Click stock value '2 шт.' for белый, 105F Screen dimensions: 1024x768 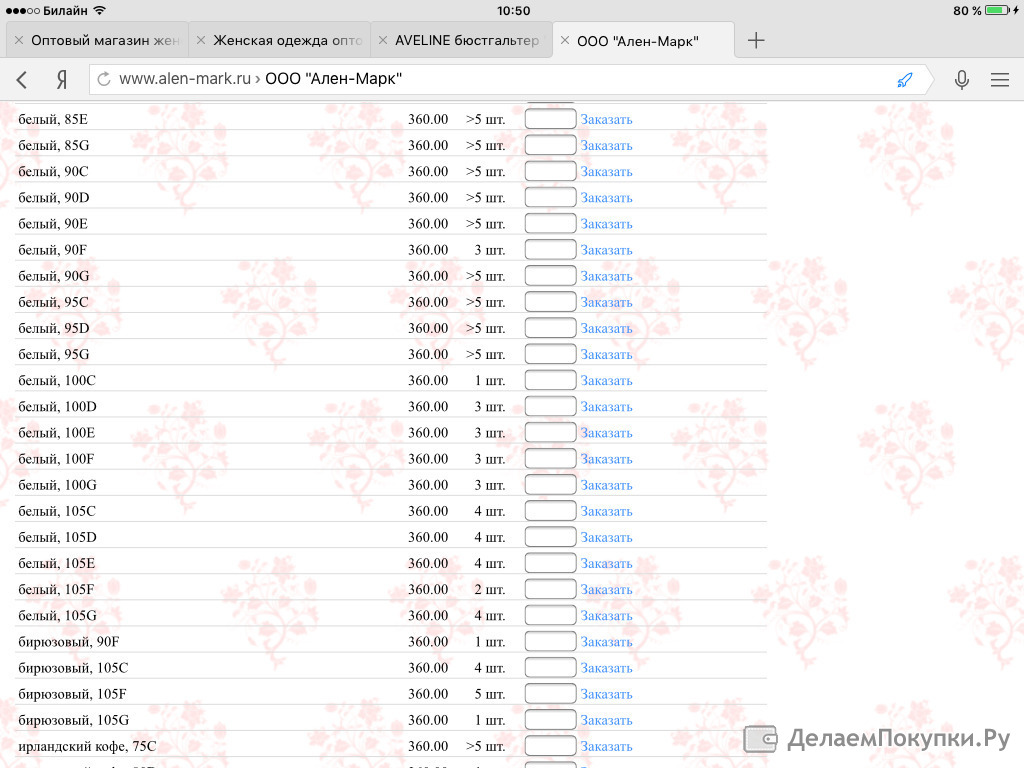pyautogui.click(x=490, y=590)
